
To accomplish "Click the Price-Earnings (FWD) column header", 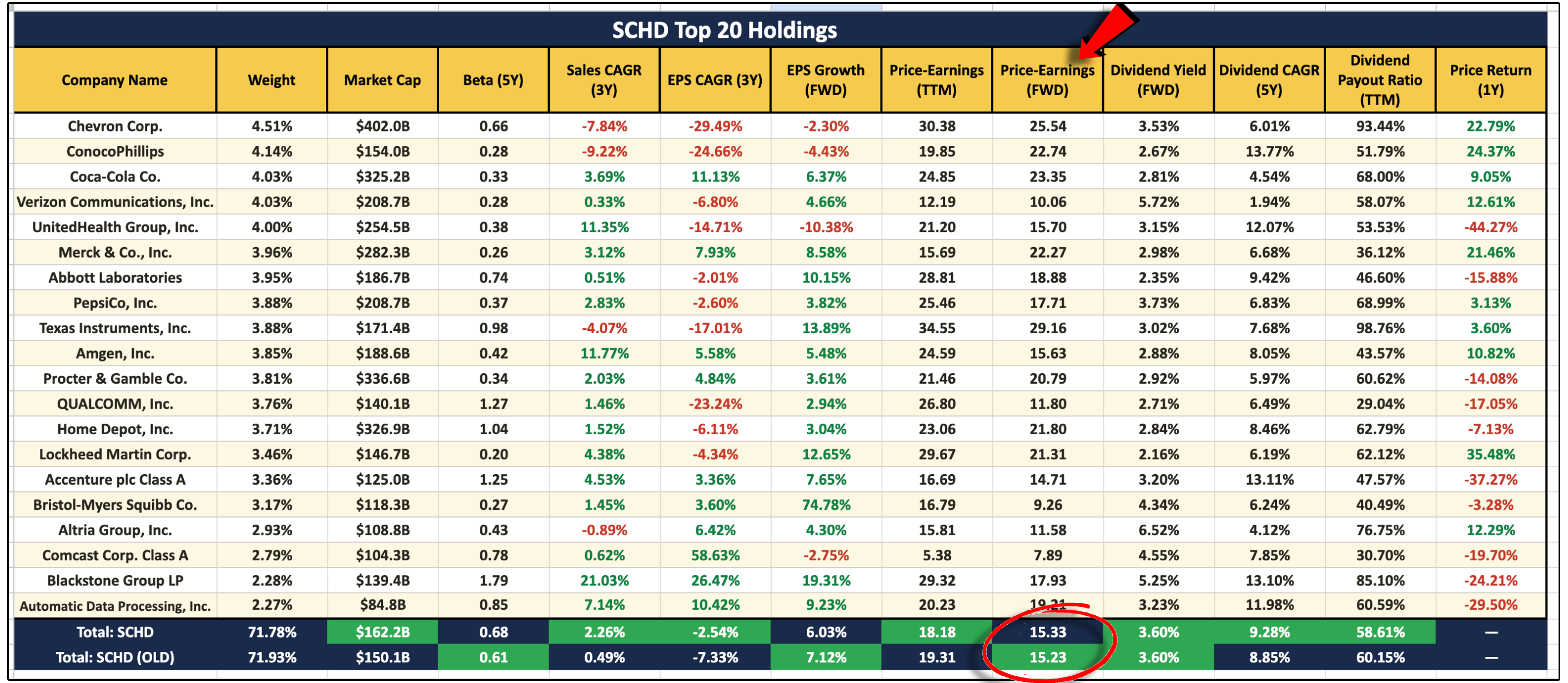I will (1047, 81).
